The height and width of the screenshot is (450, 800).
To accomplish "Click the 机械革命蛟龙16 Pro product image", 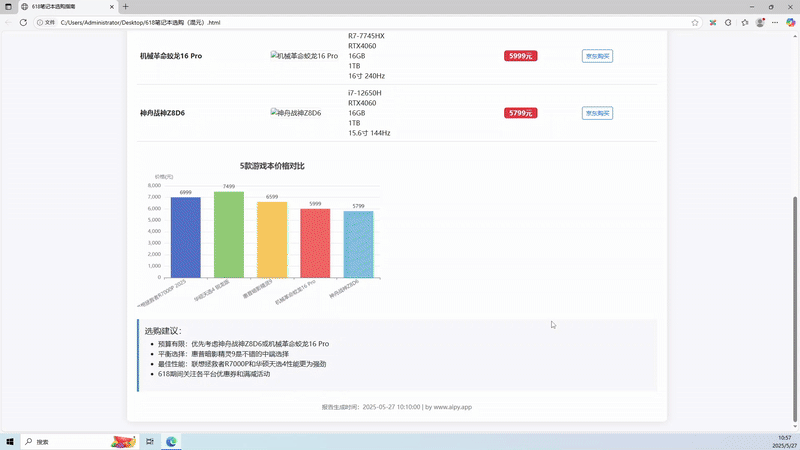I will 304,56.
